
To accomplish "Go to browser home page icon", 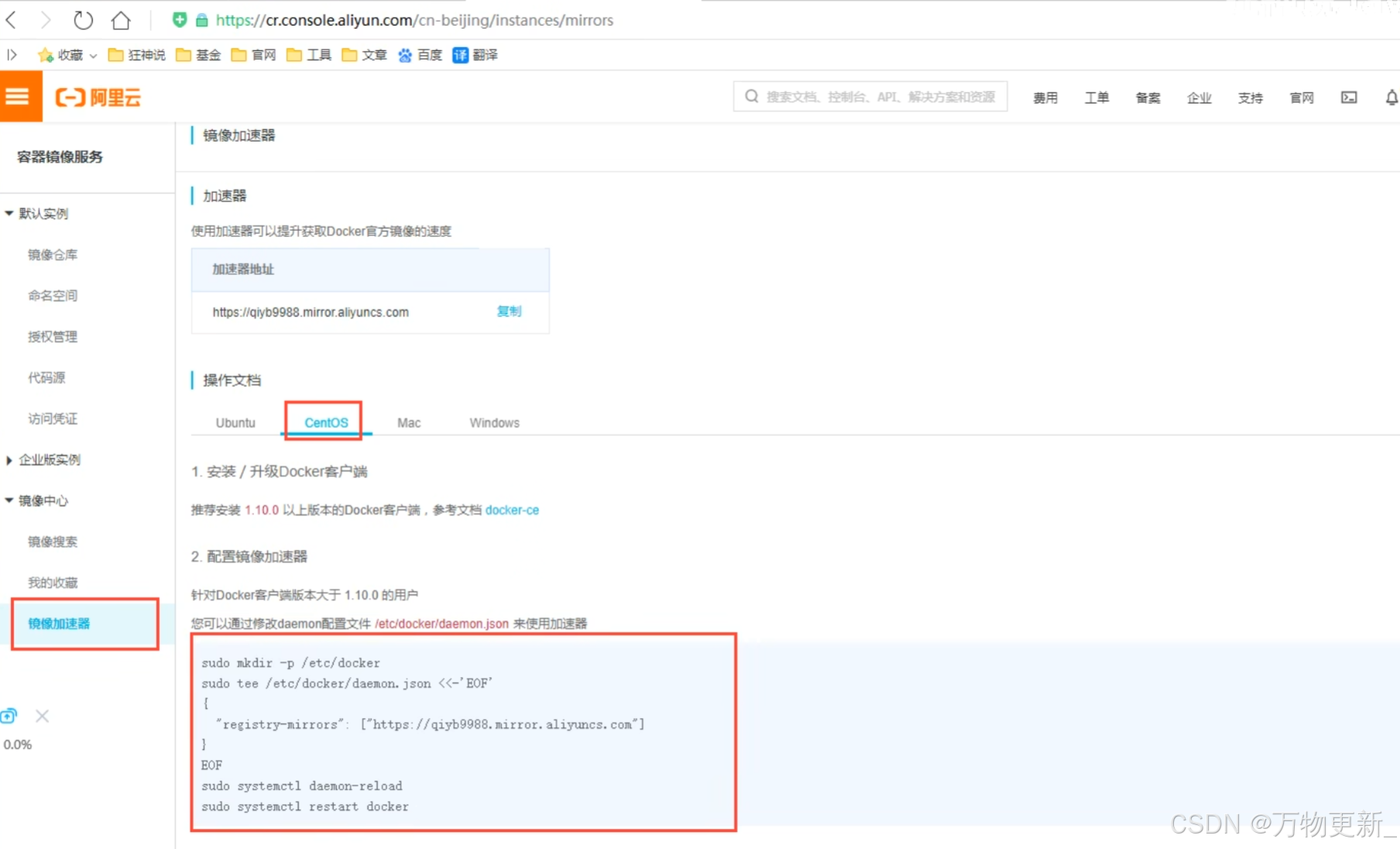I will (121, 19).
